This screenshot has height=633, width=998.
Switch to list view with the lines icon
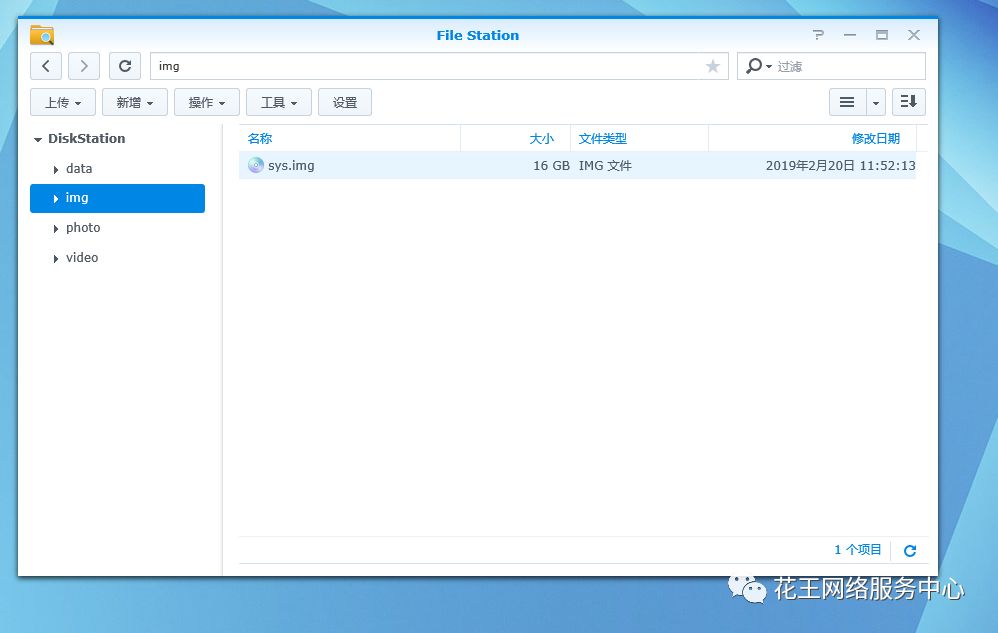tap(847, 102)
